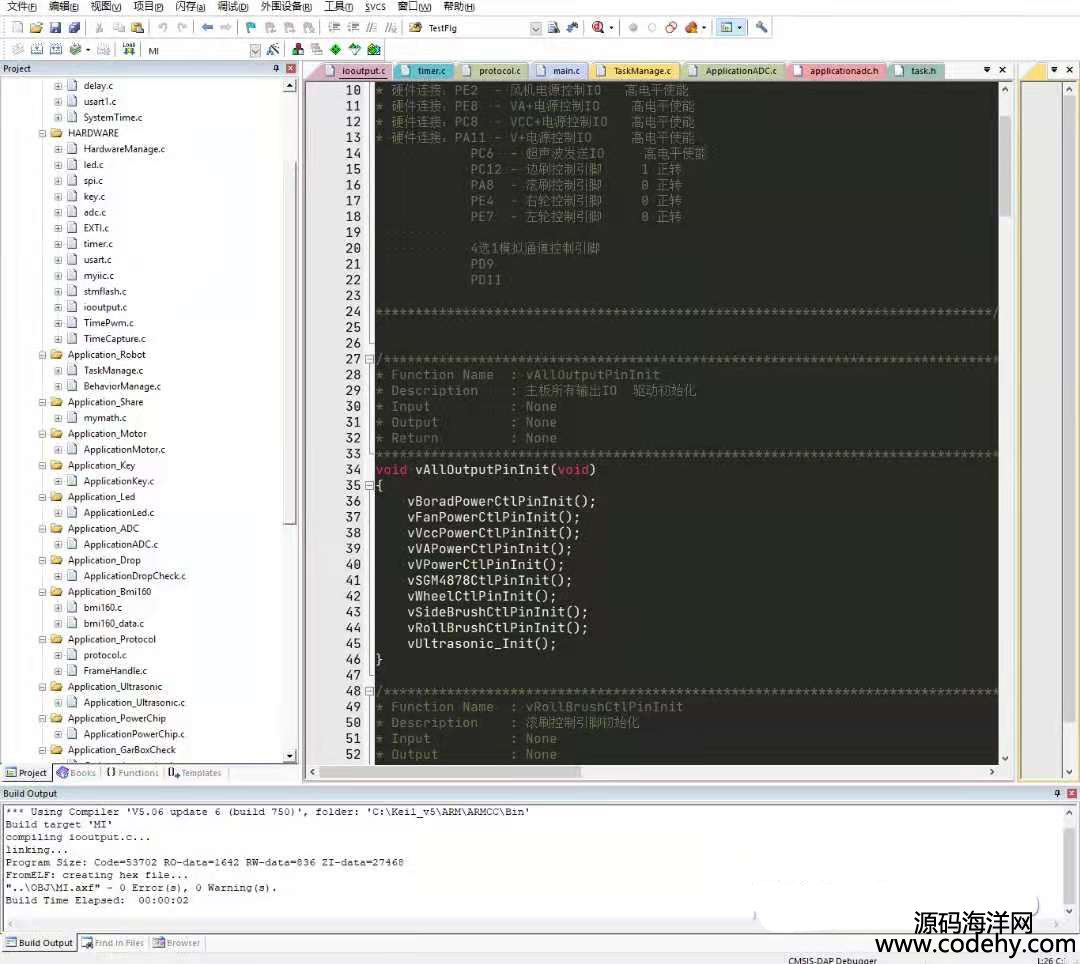Open the 文件 (File) menu

[21, 6]
